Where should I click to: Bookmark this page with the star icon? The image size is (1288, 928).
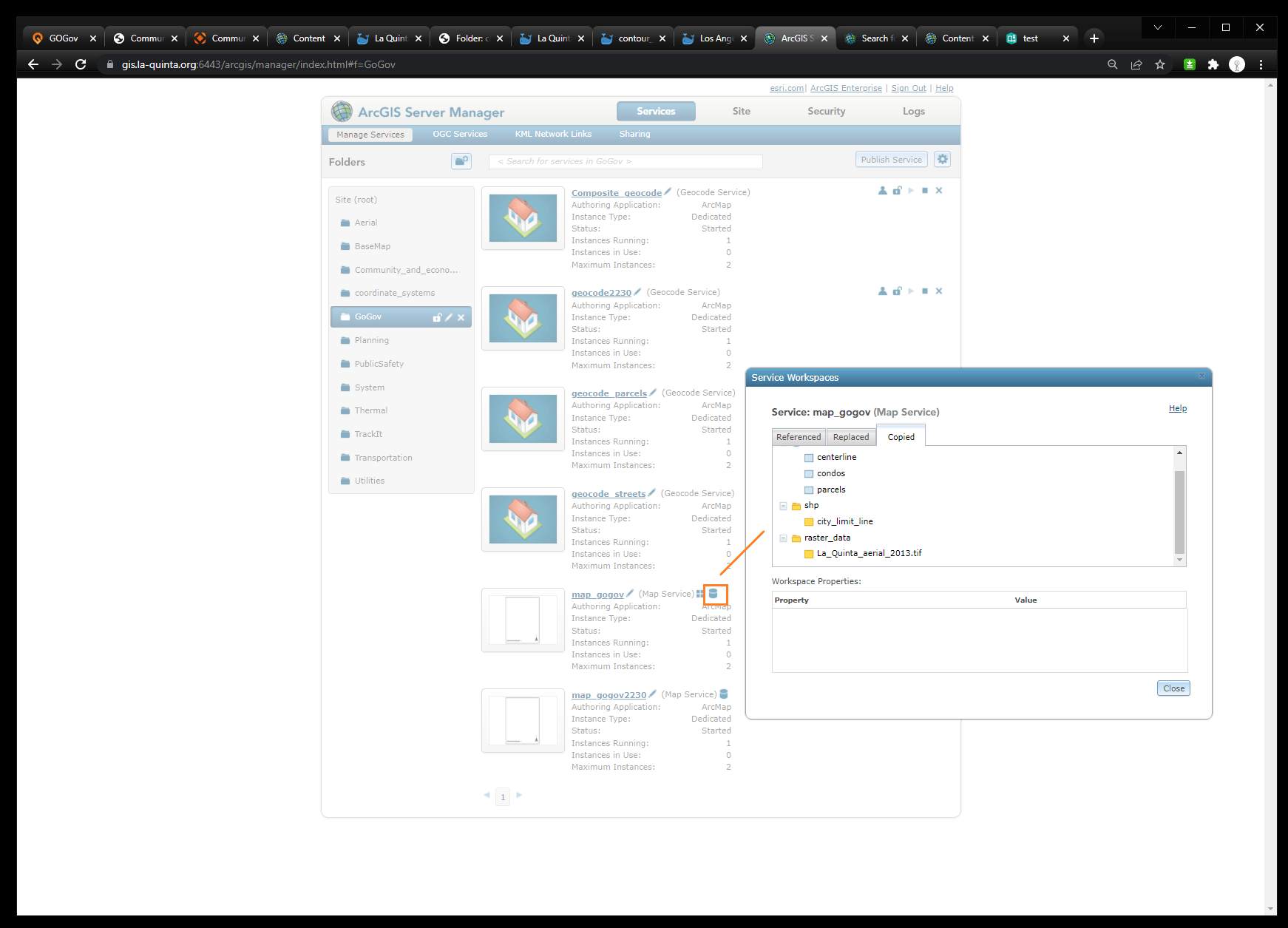pos(1160,64)
